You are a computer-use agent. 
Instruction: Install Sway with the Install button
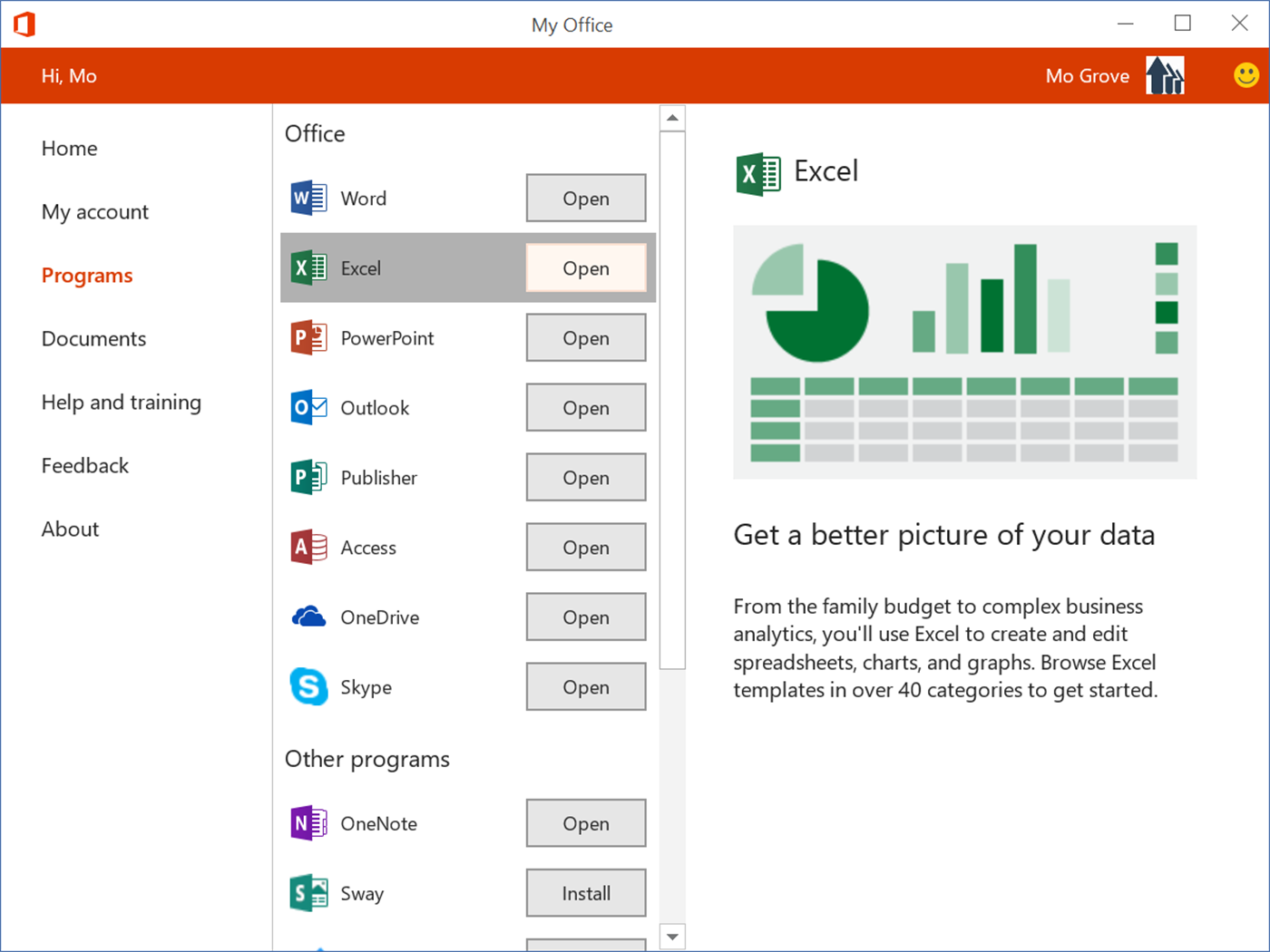[586, 892]
